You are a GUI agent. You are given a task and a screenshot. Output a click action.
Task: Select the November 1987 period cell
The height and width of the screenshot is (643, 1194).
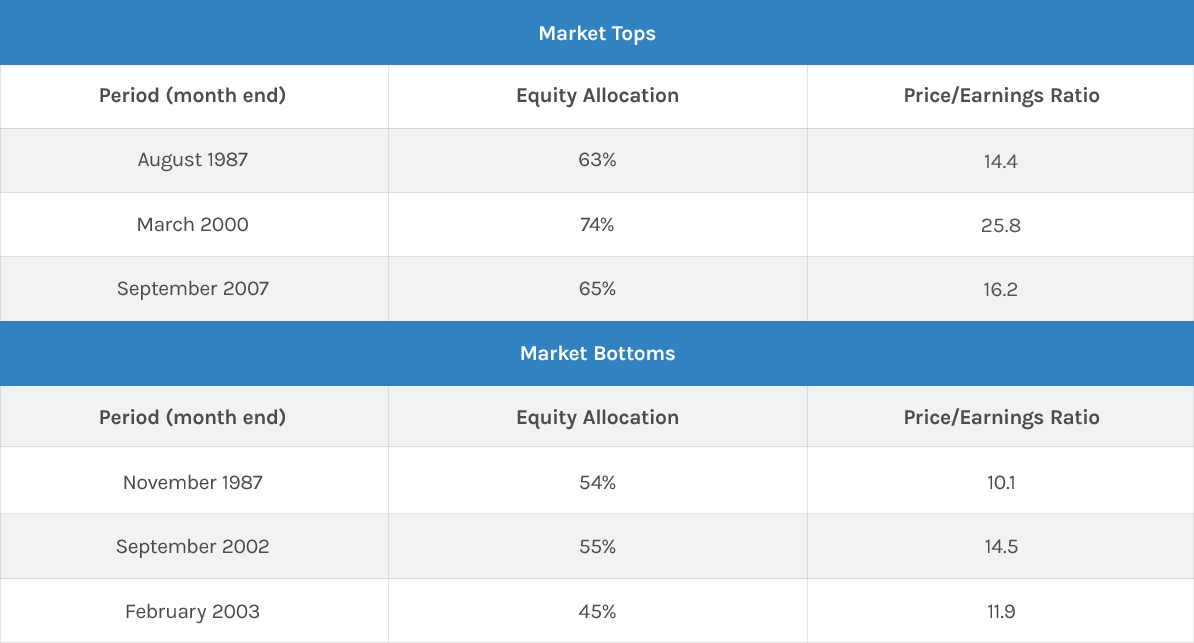(x=193, y=482)
